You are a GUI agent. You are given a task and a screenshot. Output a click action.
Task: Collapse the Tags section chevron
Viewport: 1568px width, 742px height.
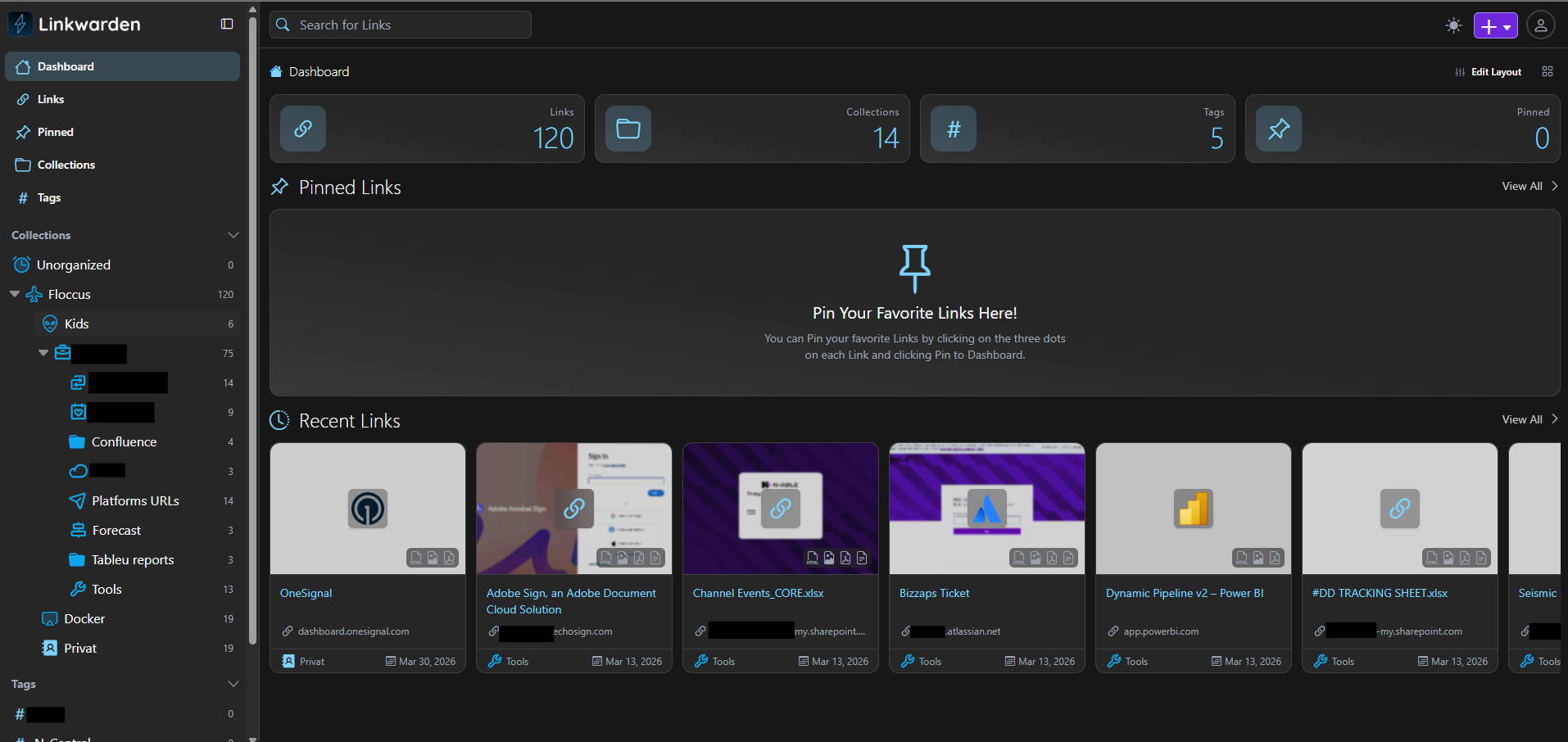tap(233, 684)
